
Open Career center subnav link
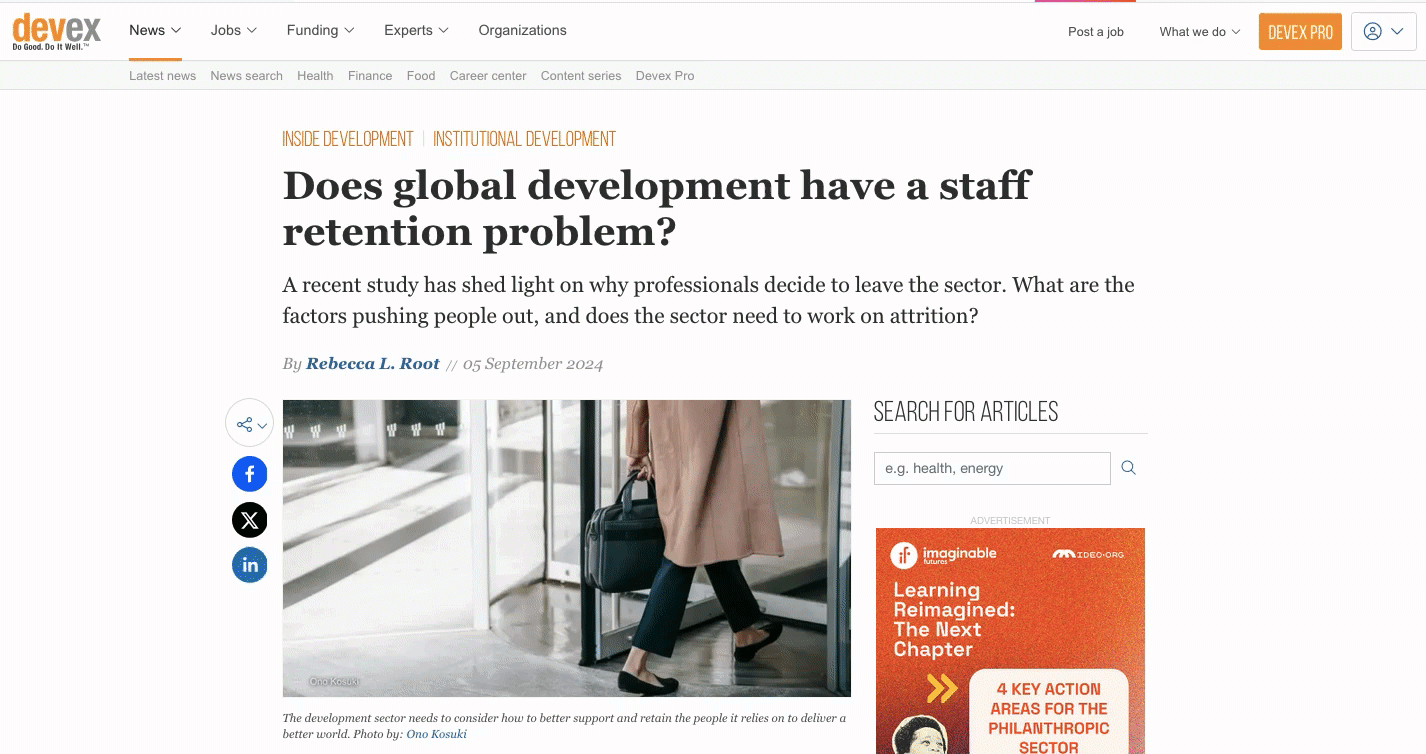pos(488,76)
